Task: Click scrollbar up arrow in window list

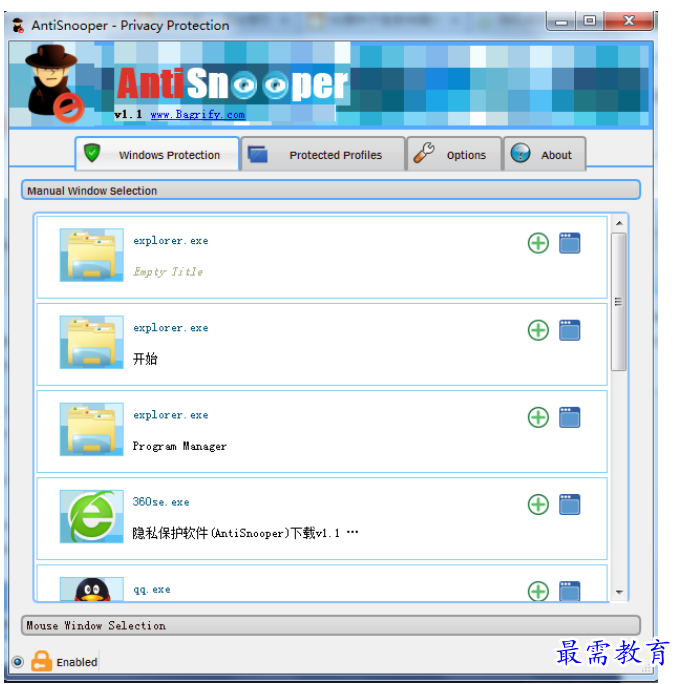Action: 619,223
